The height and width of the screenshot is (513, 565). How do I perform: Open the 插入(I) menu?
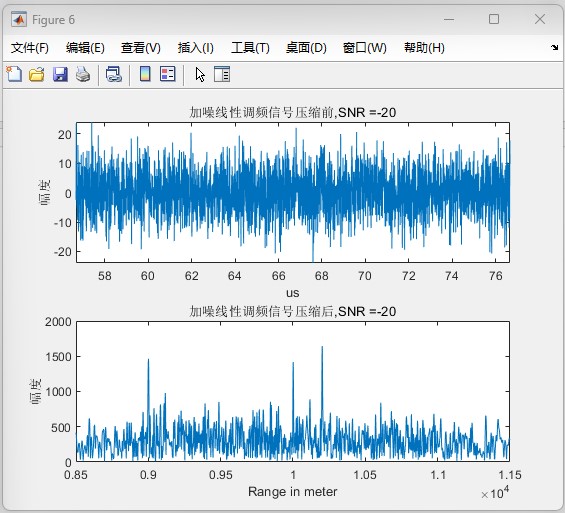(x=196, y=48)
